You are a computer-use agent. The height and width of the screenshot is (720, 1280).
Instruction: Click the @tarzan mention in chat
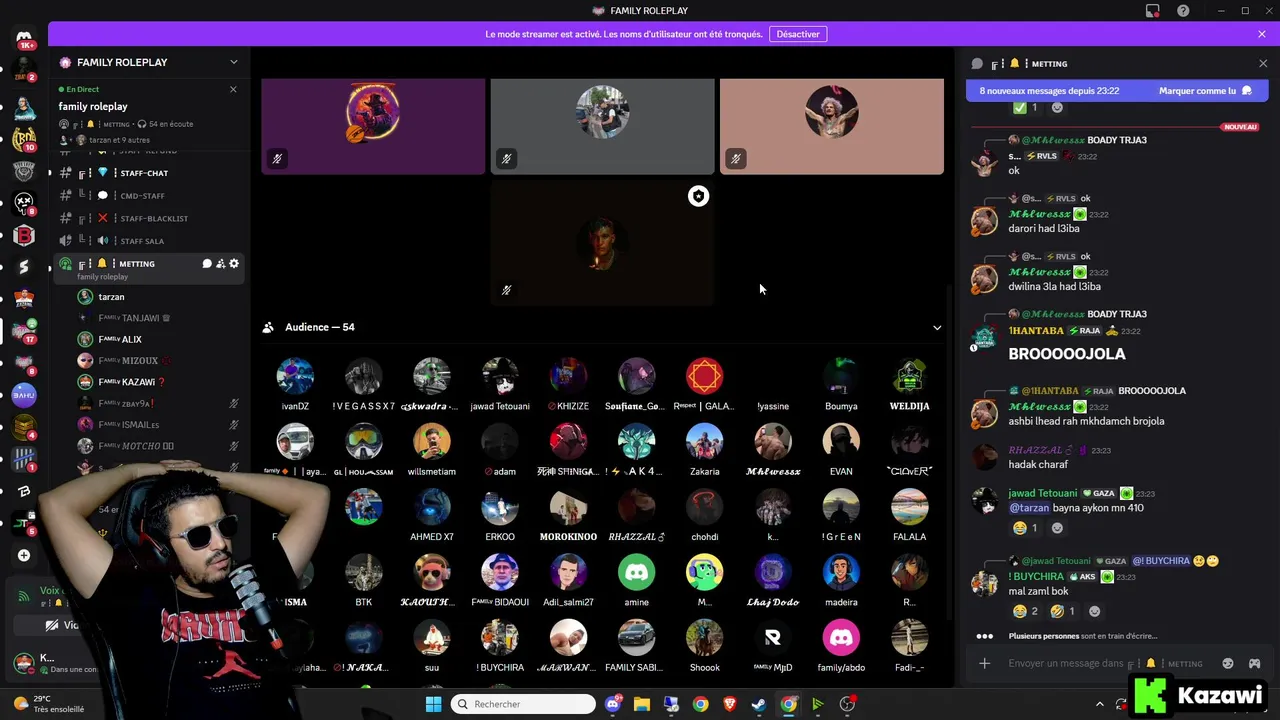1029,508
